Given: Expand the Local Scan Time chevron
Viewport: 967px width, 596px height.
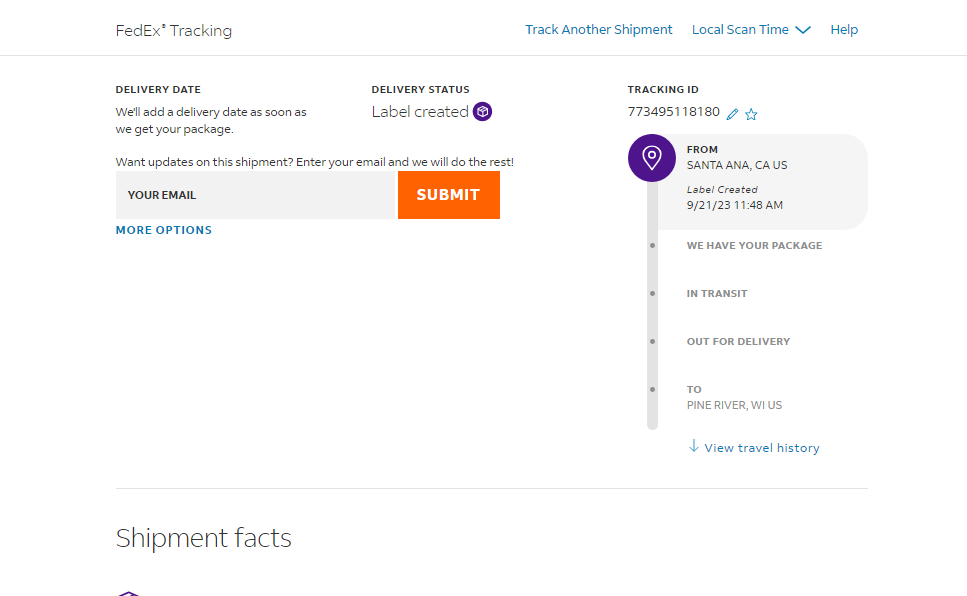Looking at the screenshot, I should coord(803,30).
